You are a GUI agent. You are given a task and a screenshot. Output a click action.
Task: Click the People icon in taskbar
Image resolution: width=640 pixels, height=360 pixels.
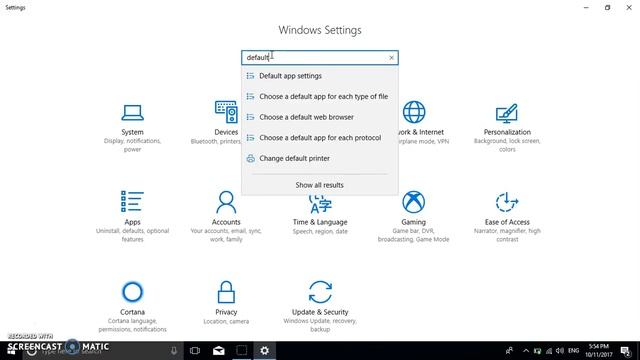(x=509, y=351)
